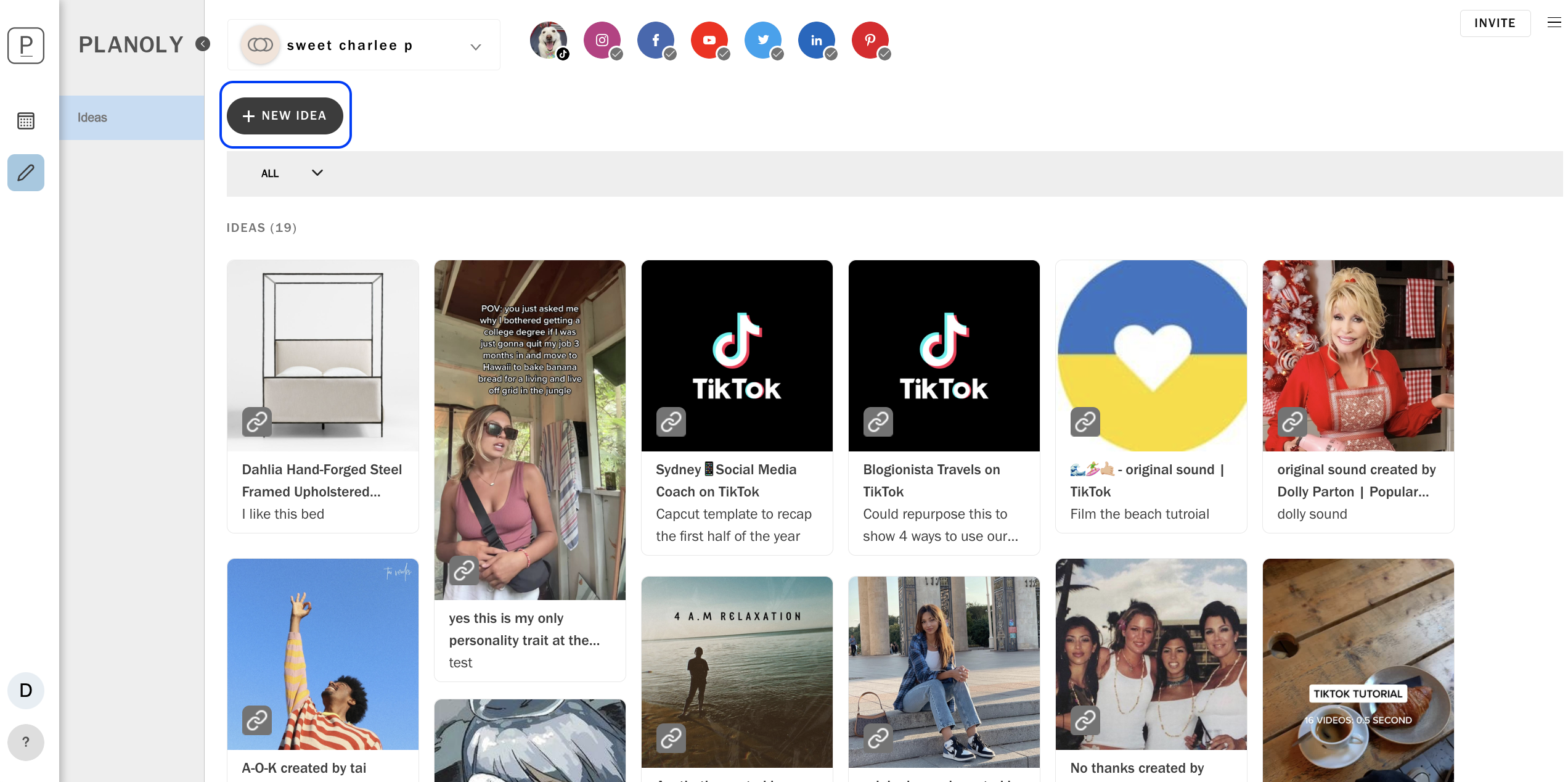The height and width of the screenshot is (782, 1568).
Task: Click 'No thanks created by' card title
Action: [x=1137, y=768]
